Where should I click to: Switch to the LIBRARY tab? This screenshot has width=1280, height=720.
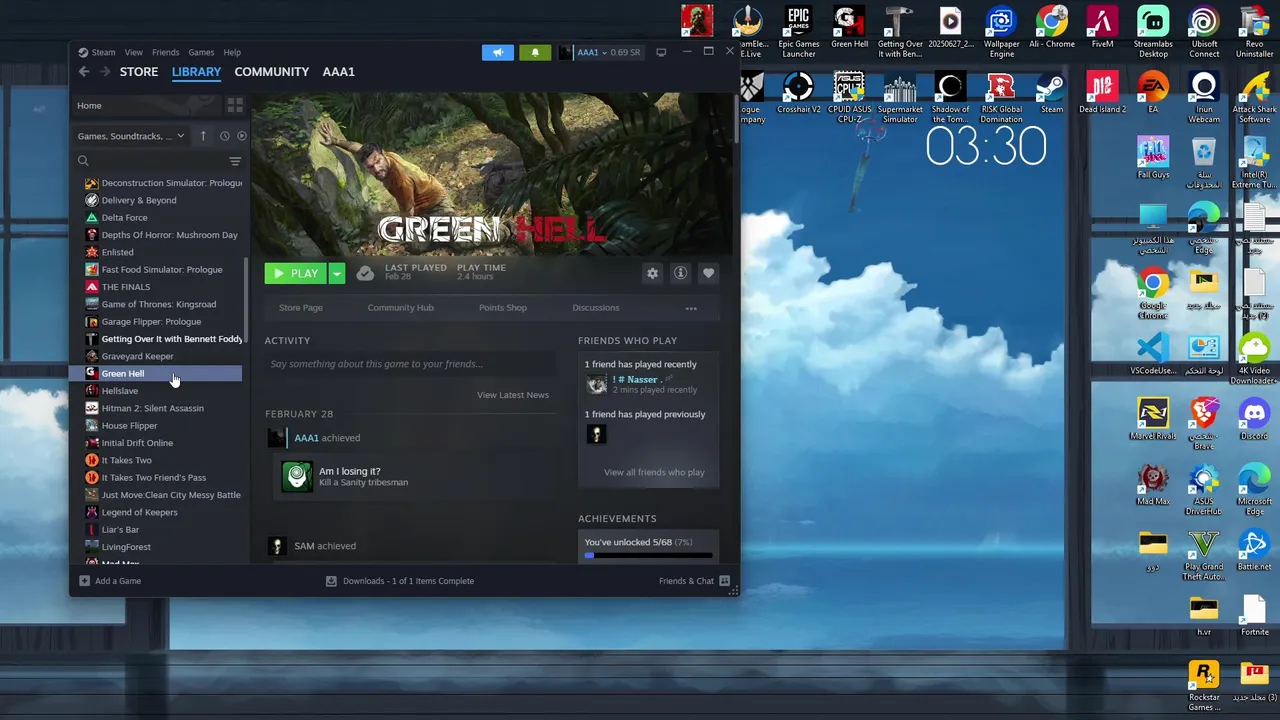pyautogui.click(x=196, y=72)
